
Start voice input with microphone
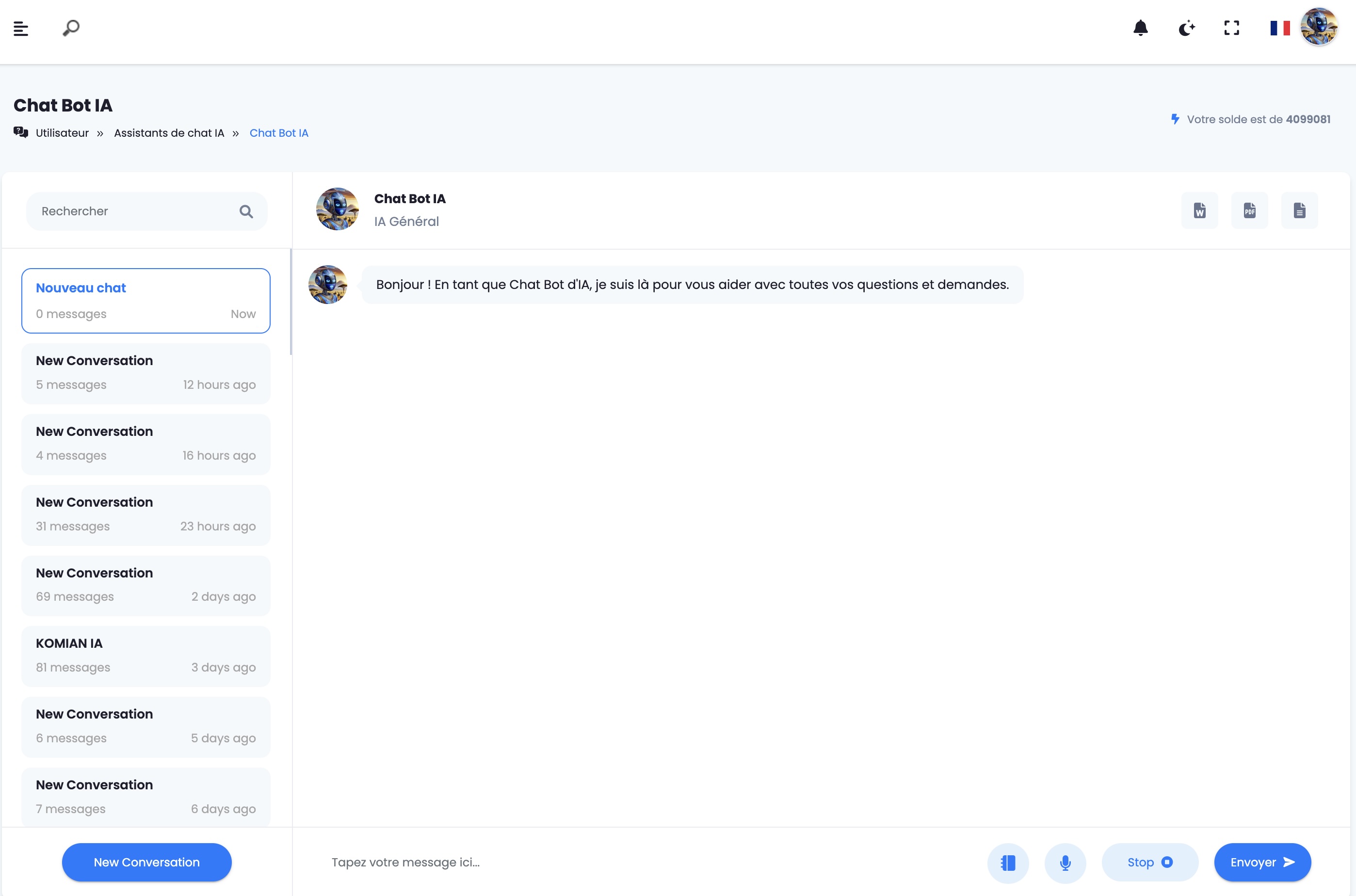tap(1065, 863)
